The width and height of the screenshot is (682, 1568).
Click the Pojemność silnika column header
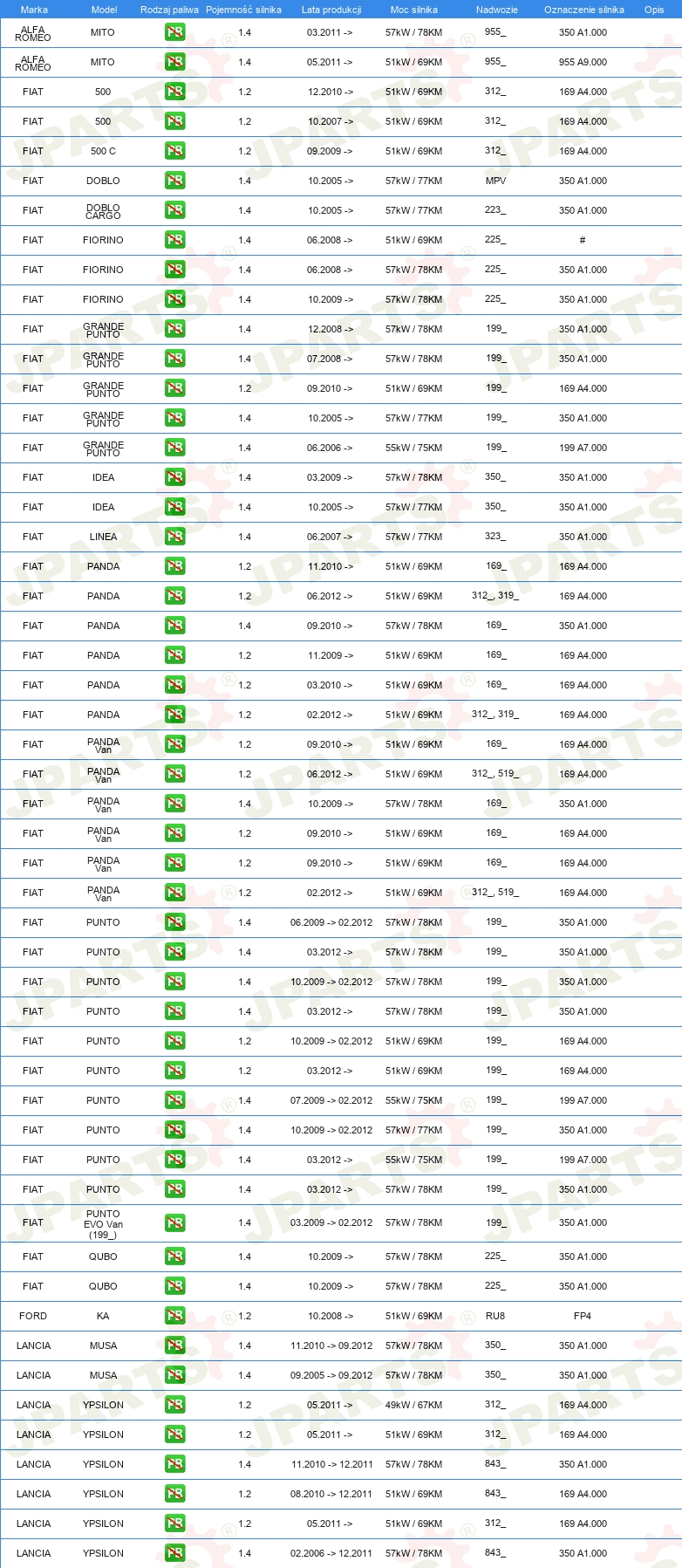(x=243, y=10)
